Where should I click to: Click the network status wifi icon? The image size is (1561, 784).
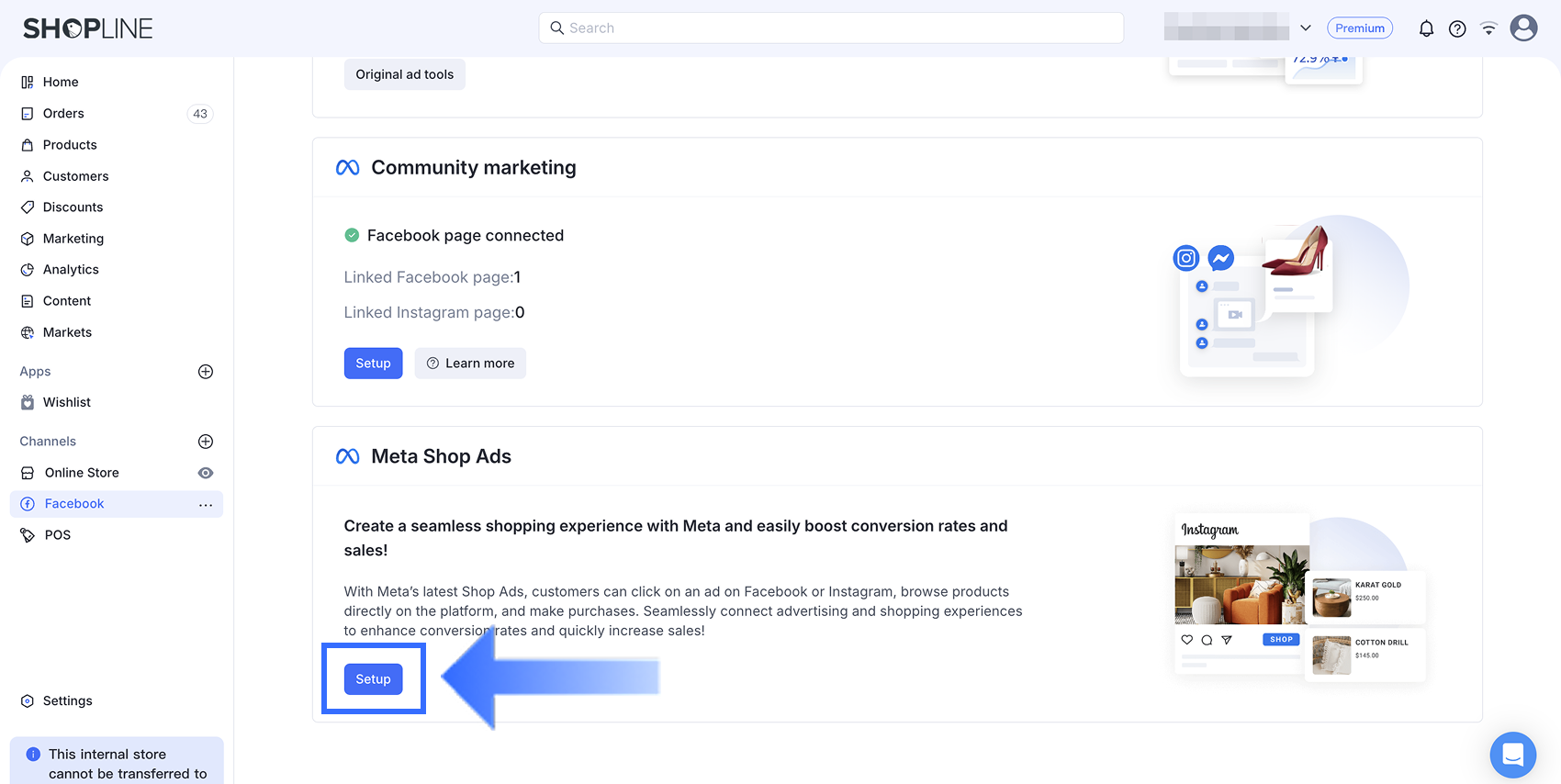coord(1488,28)
